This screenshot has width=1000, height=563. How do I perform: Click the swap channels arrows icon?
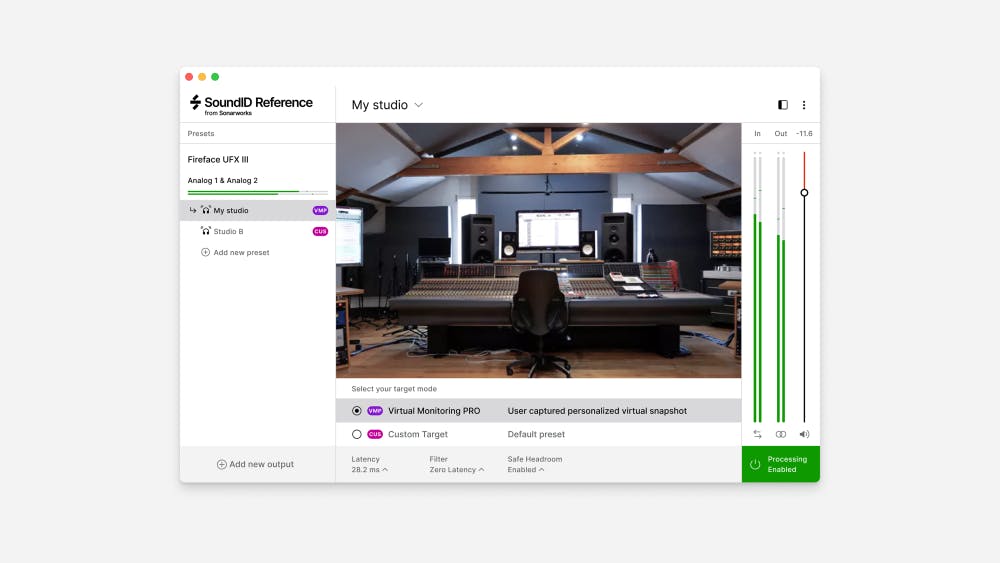757,435
